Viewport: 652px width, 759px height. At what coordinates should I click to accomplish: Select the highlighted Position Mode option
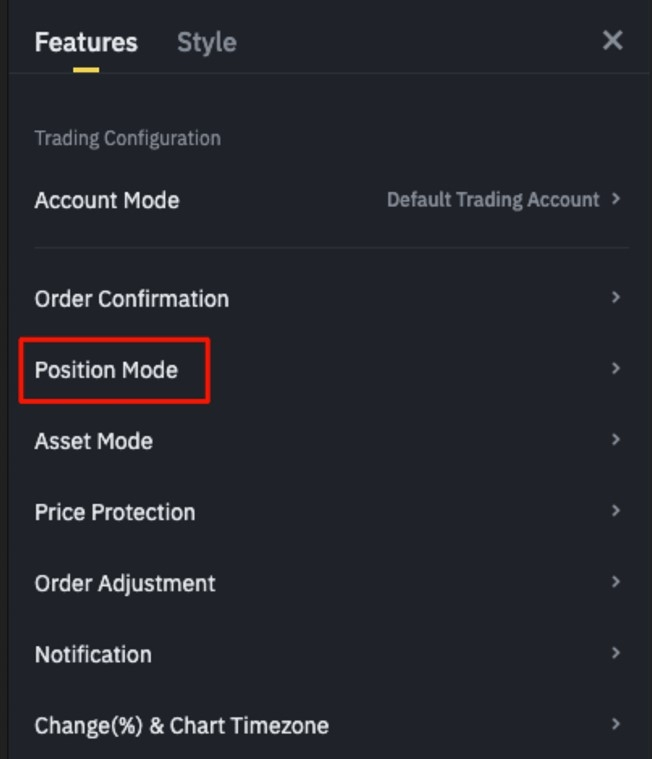pos(107,370)
